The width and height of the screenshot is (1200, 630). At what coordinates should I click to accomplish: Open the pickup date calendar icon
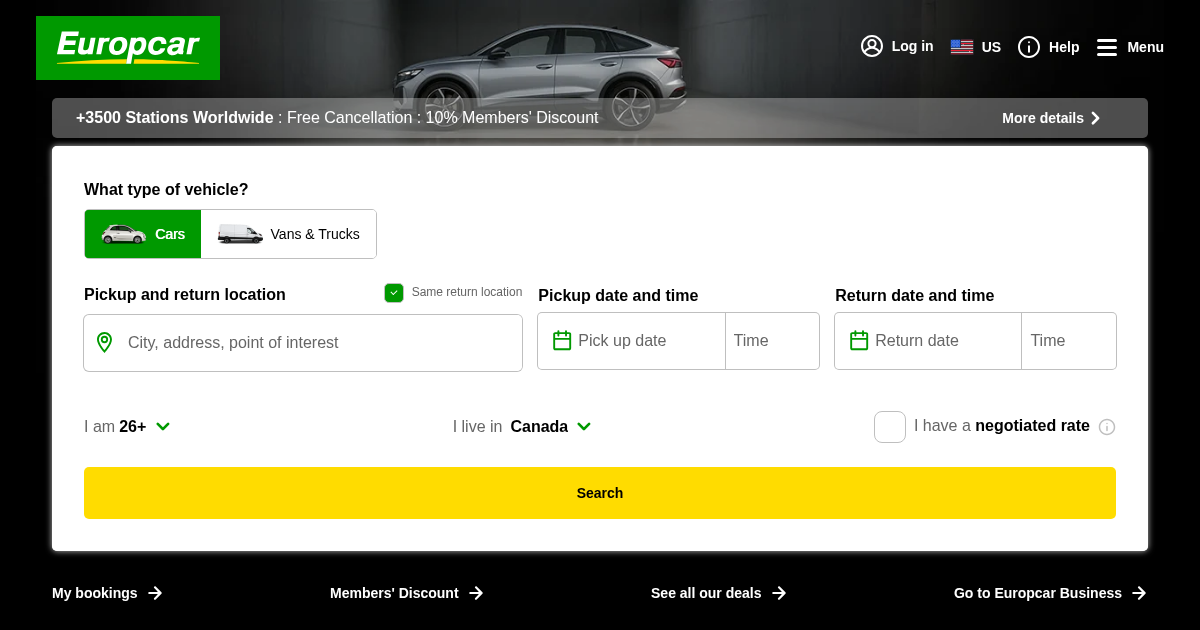[x=562, y=340]
